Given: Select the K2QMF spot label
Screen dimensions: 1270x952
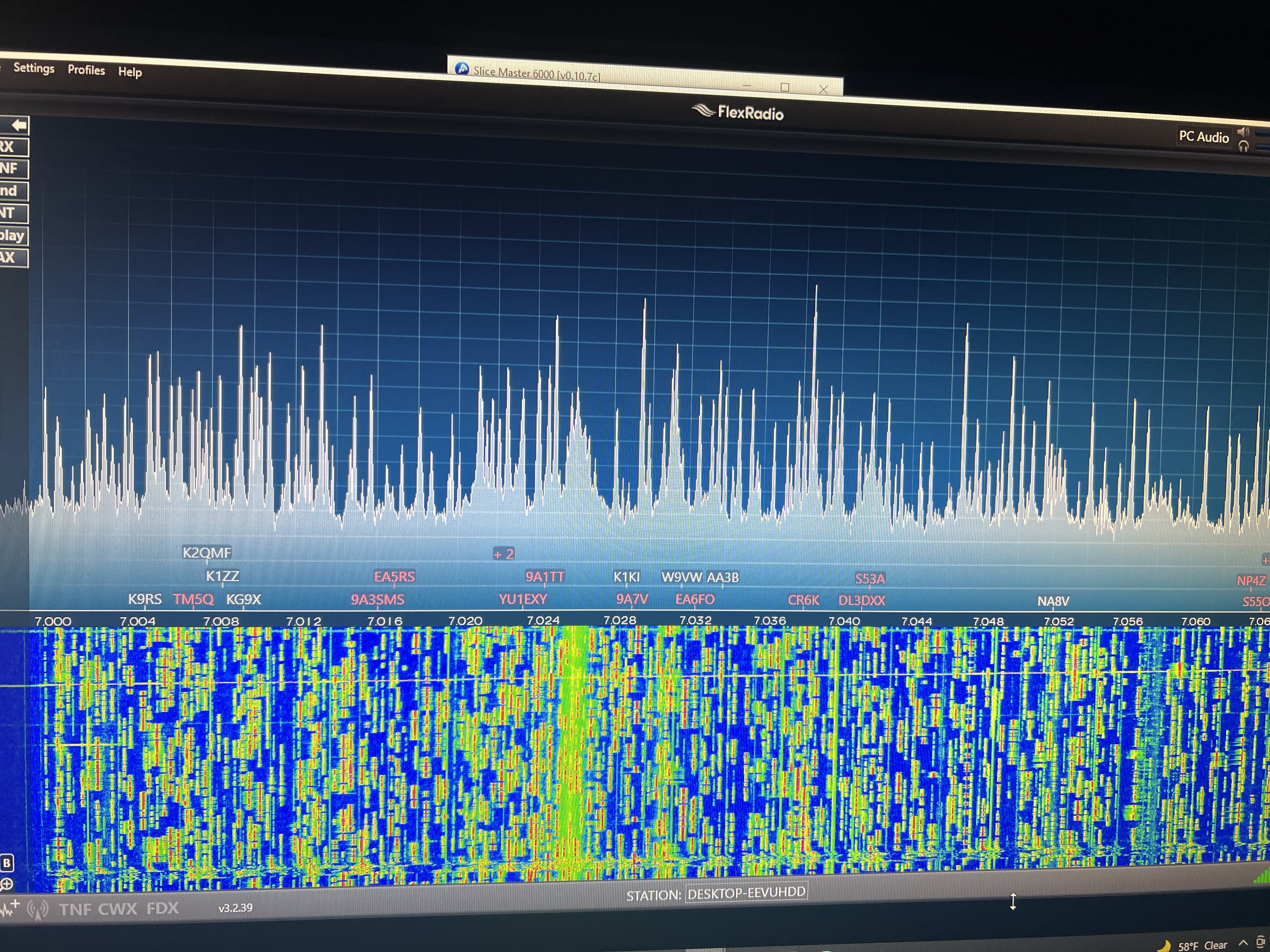Looking at the screenshot, I should tap(207, 552).
